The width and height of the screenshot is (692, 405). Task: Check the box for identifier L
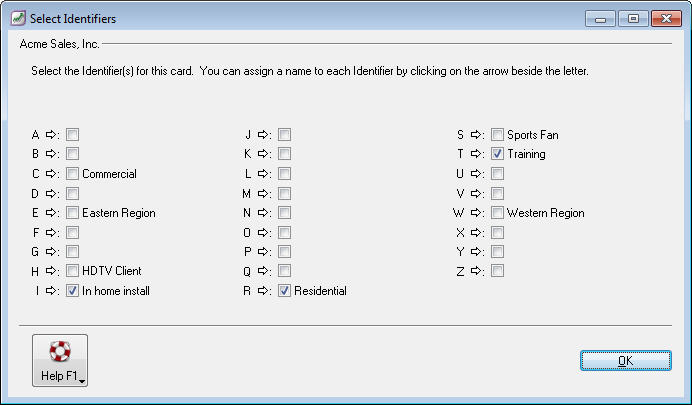[285, 173]
